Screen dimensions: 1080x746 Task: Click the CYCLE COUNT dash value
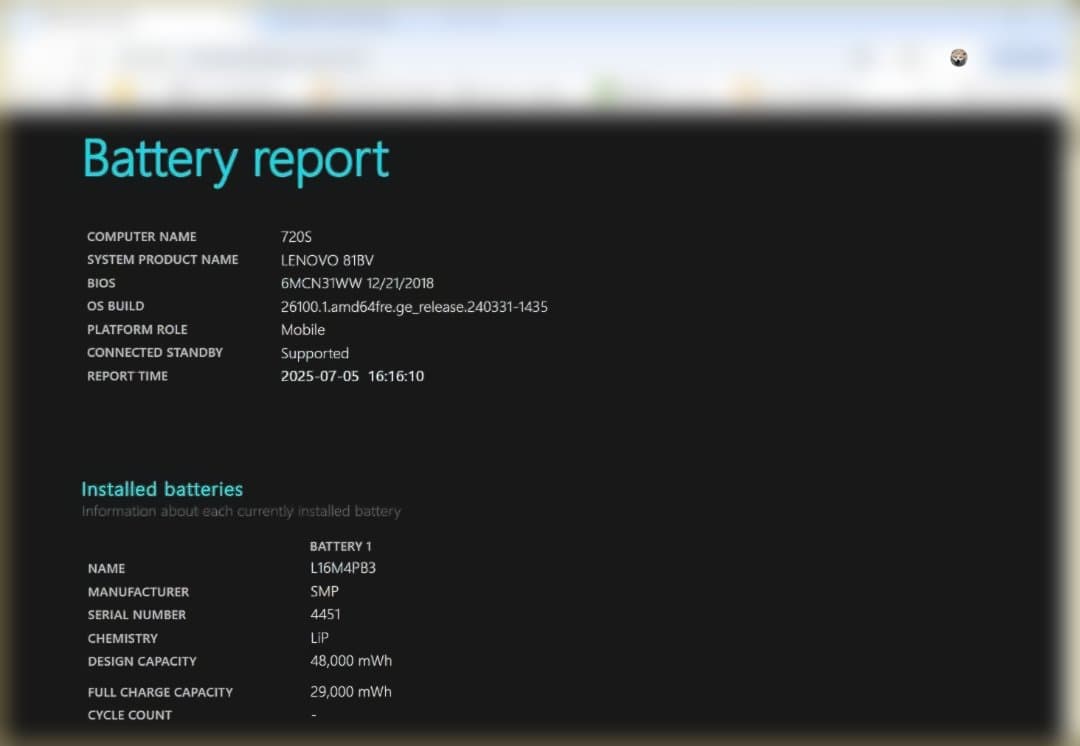(x=313, y=715)
